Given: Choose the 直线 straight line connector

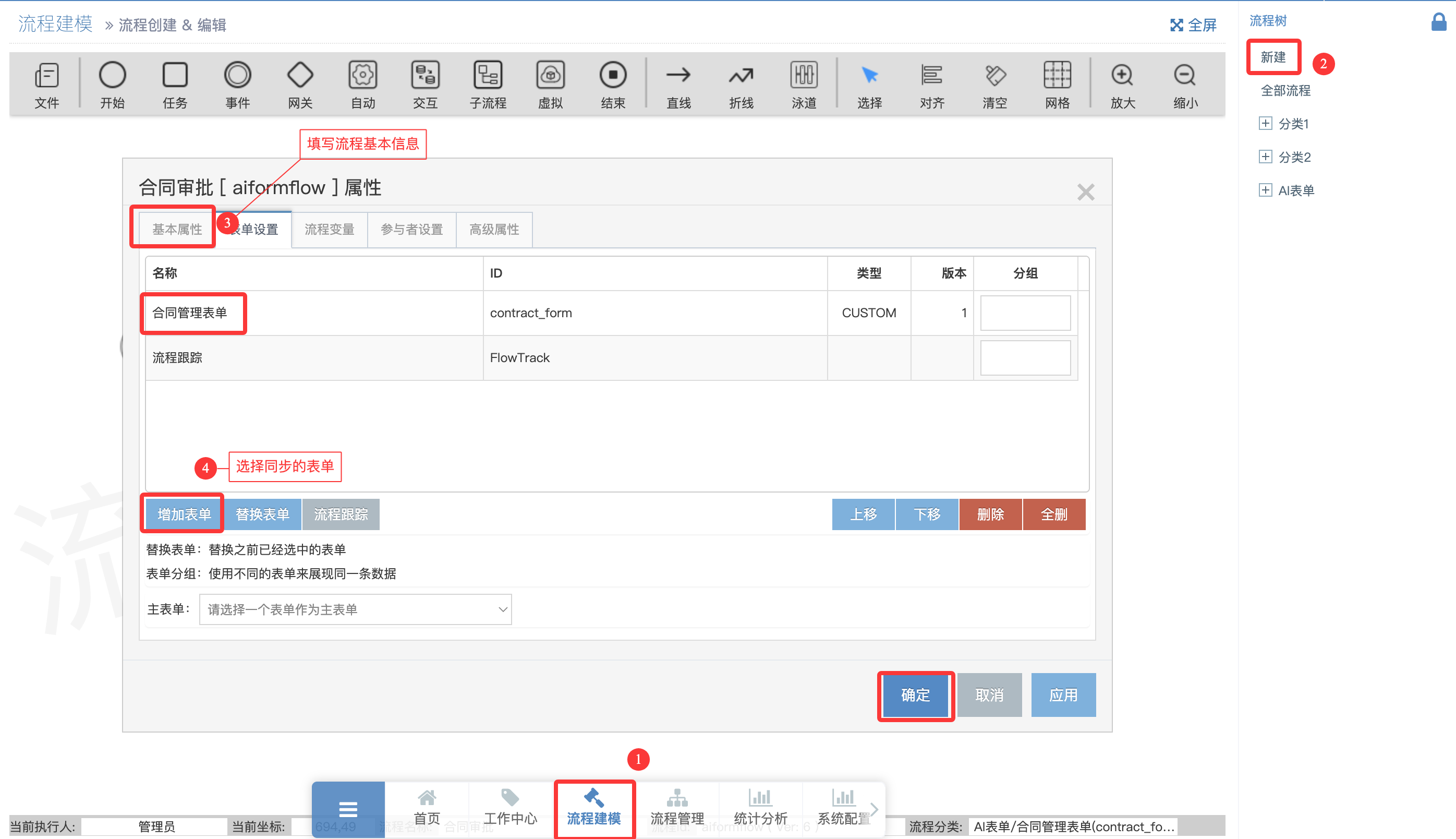Looking at the screenshot, I should click(x=678, y=85).
